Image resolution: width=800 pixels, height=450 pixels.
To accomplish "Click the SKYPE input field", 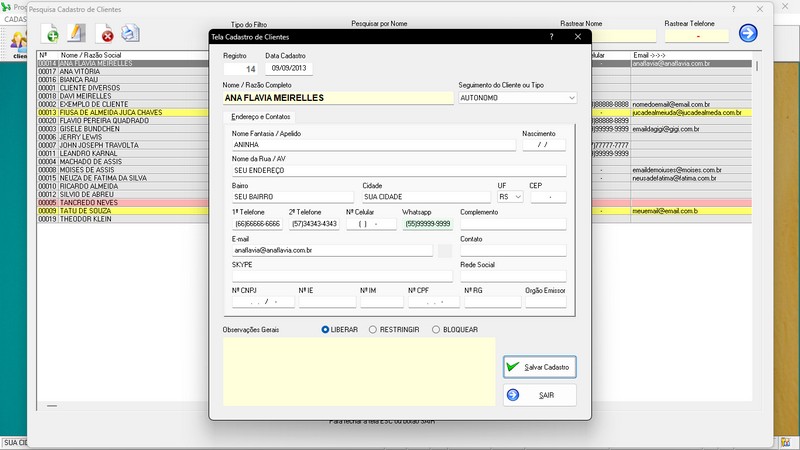I will click(x=342, y=276).
